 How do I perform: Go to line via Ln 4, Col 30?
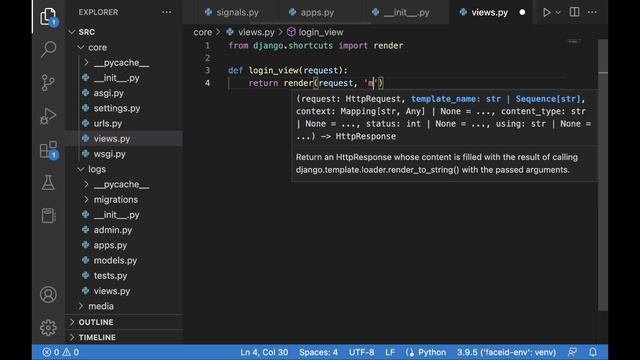[x=264, y=352]
